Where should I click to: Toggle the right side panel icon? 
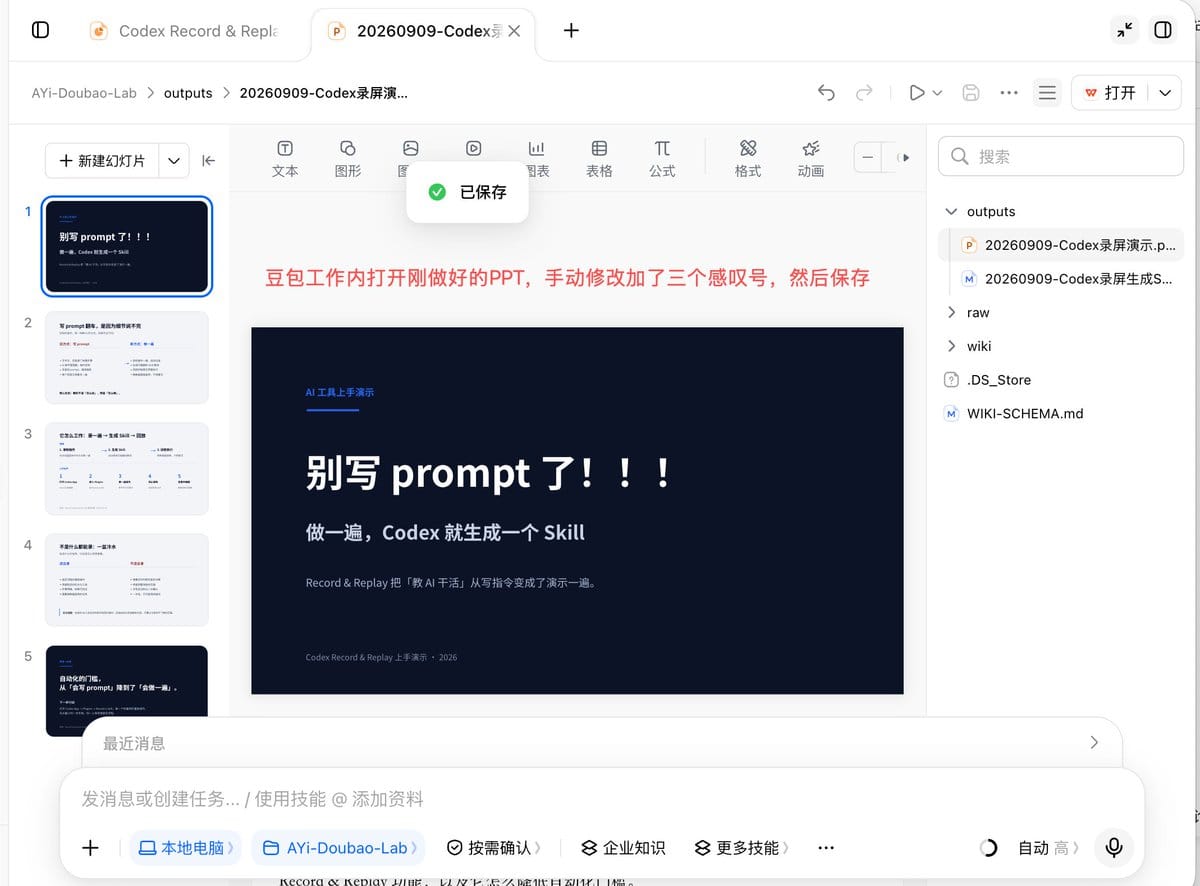click(1163, 30)
